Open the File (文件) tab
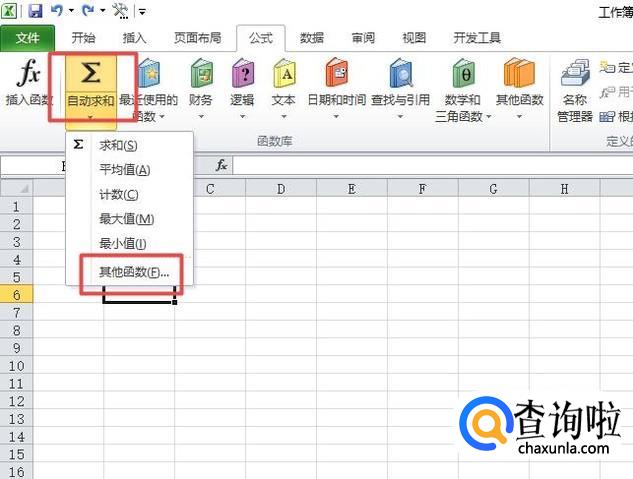Screen dimensions: 633x479 (28, 38)
